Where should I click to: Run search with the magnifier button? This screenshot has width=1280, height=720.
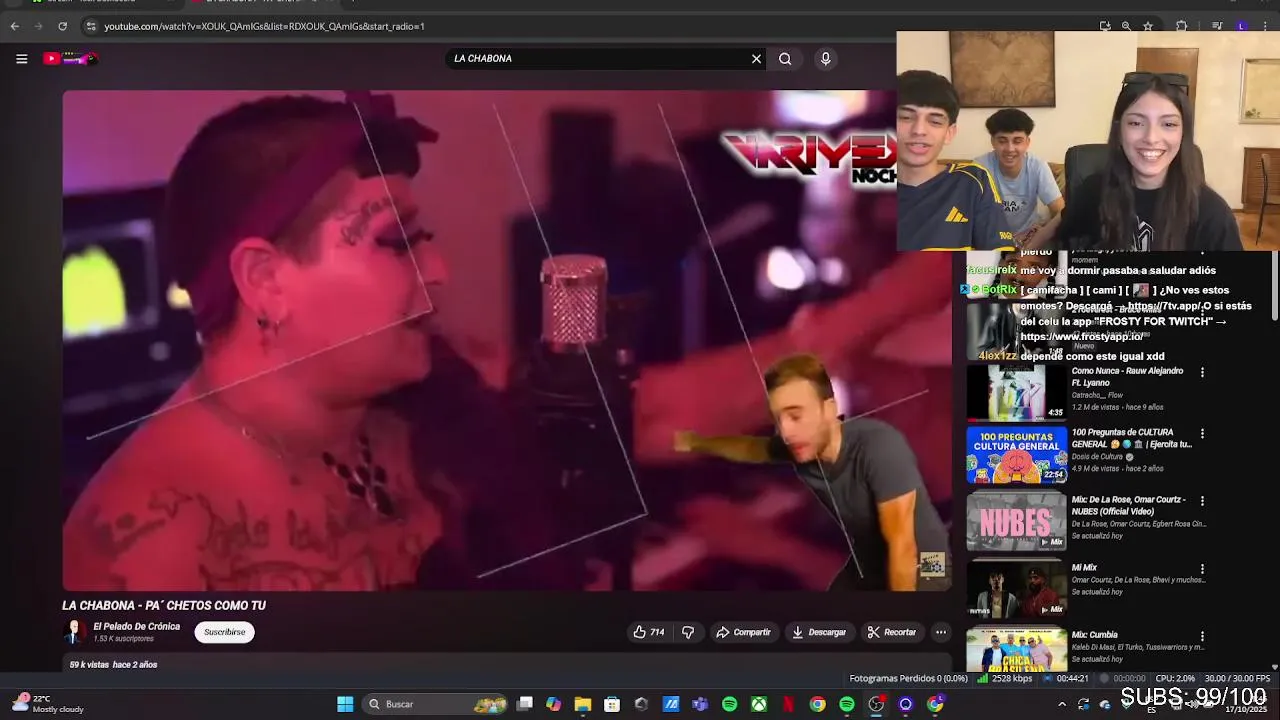point(785,59)
